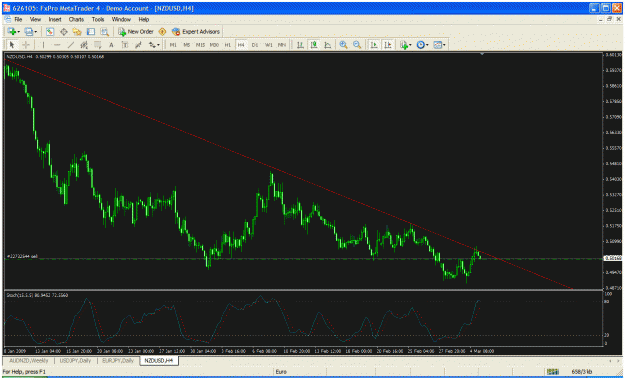Open the Navigator favorites star icon
This screenshot has width=625, height=378.
tap(77, 32)
